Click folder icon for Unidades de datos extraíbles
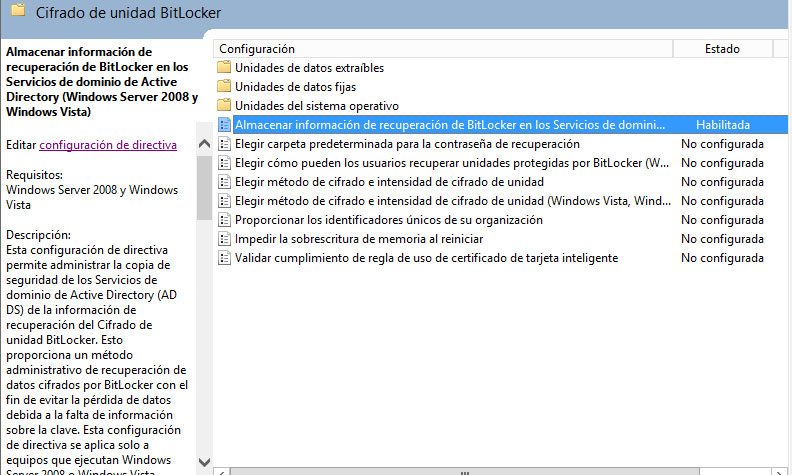Viewport: 792px width, 475px height. [x=224, y=67]
